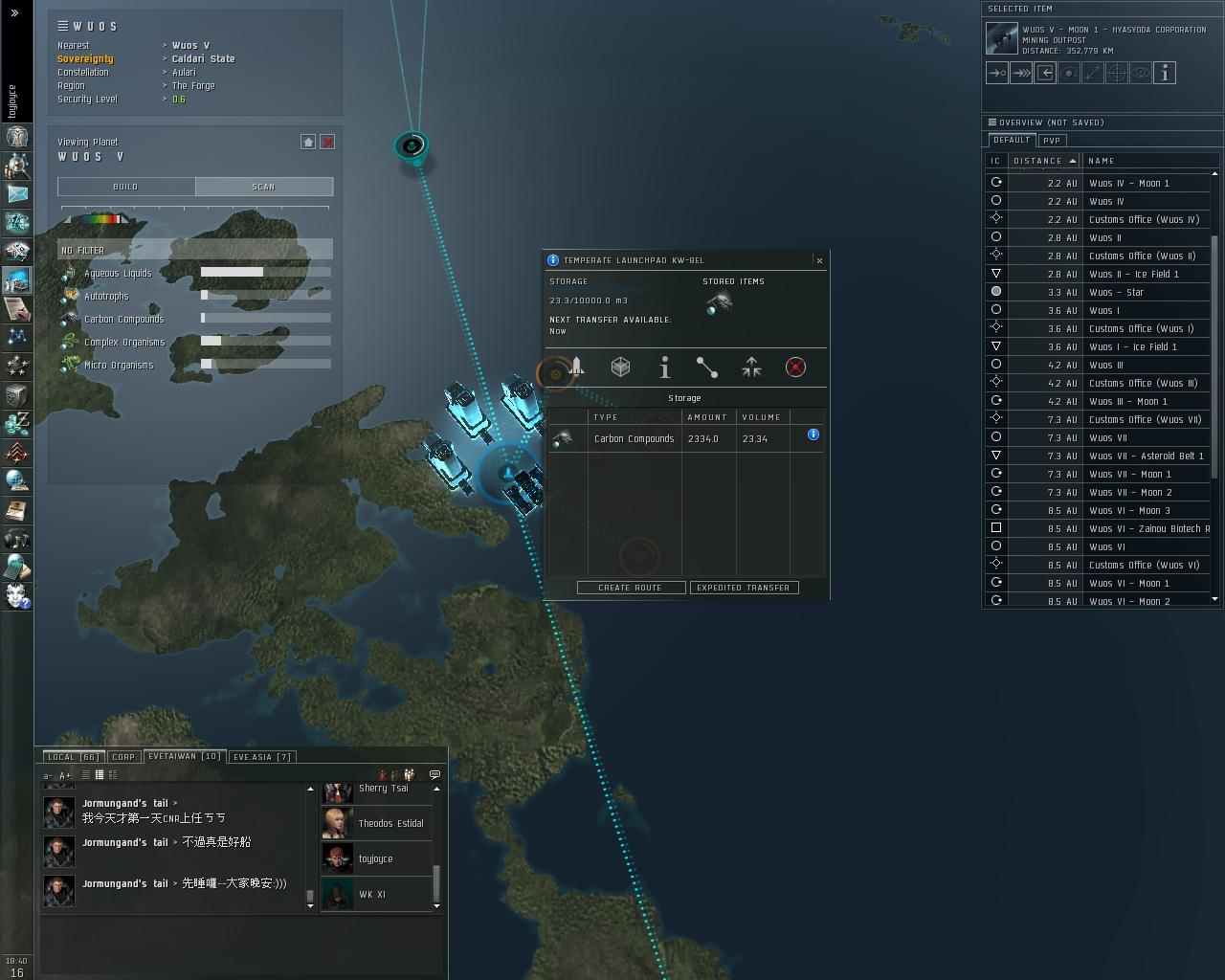Viewport: 1225px width, 980px height.
Task: Open the EVE.ASIA chat tab
Action: (262, 756)
